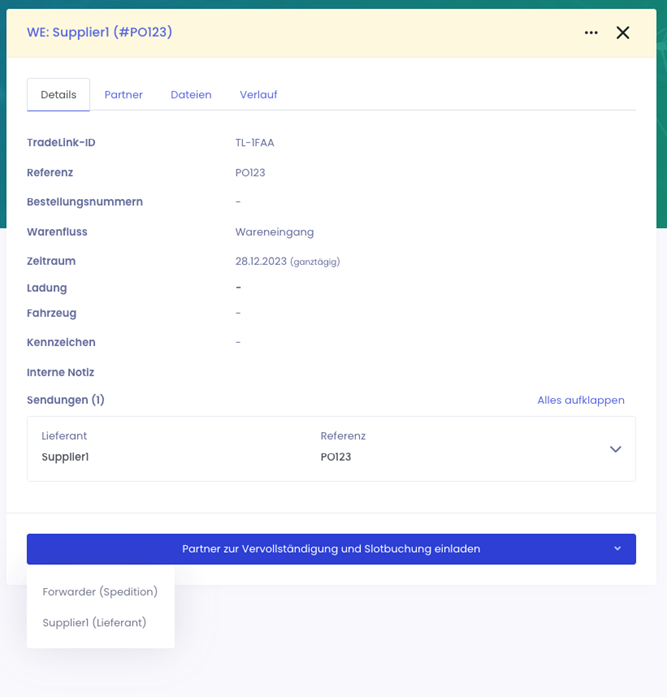Click the Sendungen (1) heading
Image resolution: width=667 pixels, height=697 pixels.
click(x=65, y=400)
